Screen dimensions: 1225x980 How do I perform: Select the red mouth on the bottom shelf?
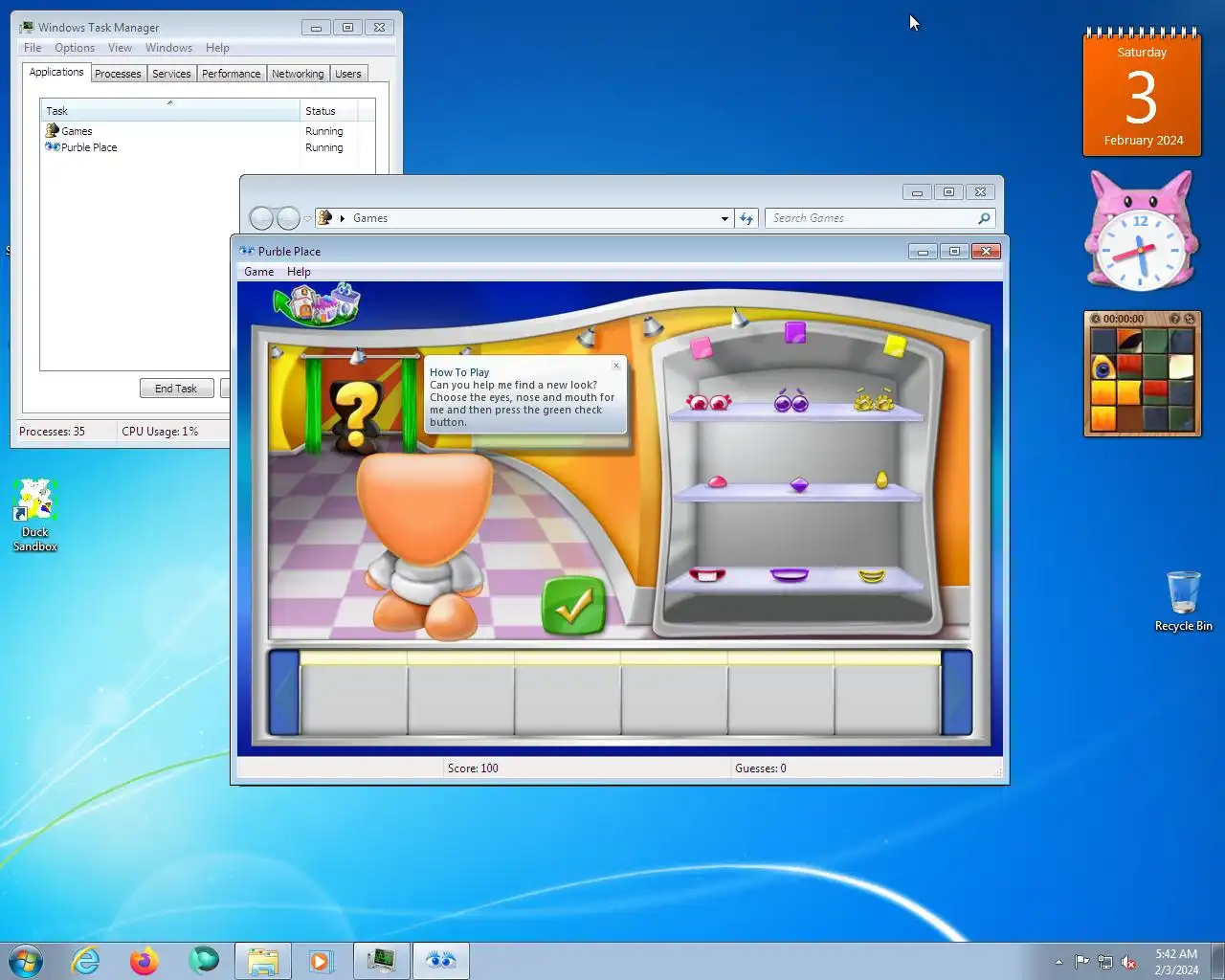coord(707,575)
